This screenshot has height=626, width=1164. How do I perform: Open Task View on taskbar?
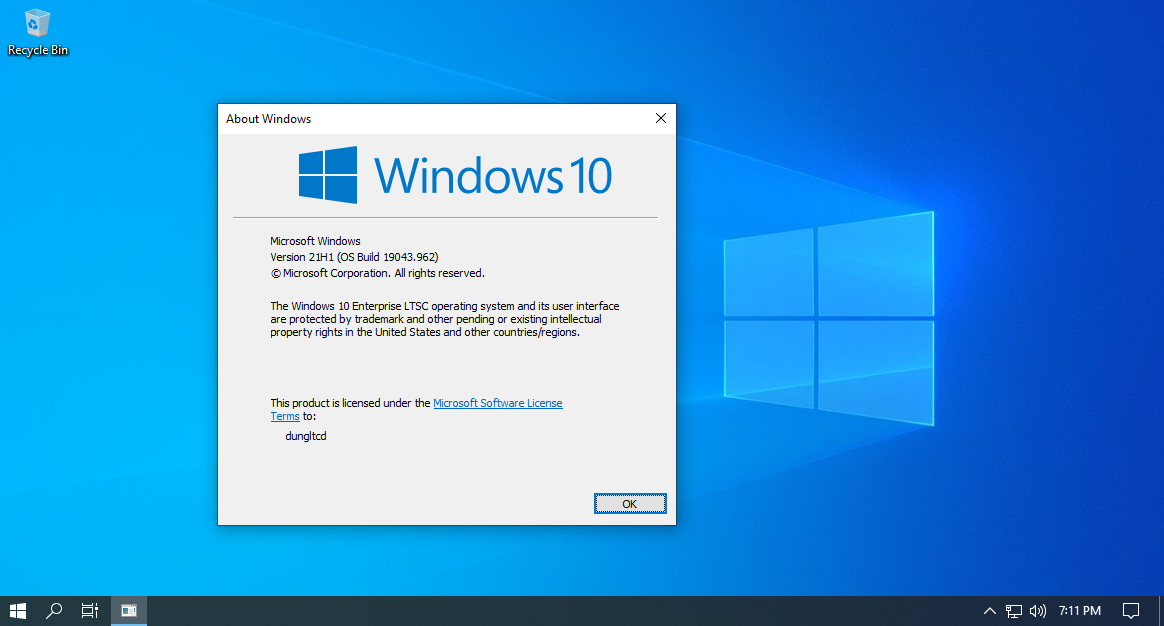(89, 610)
